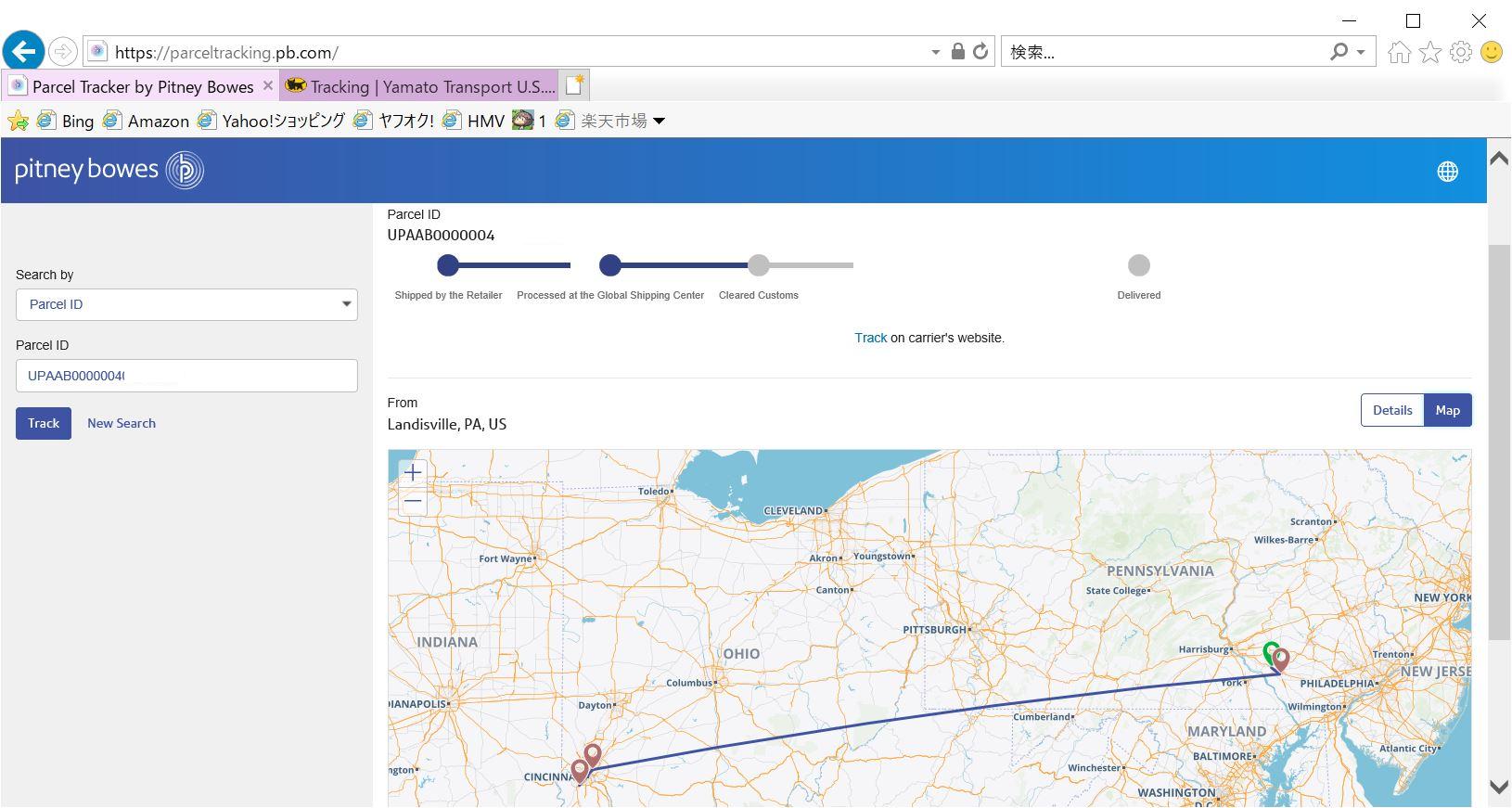Open address bar history dropdown arrow
The height and width of the screenshot is (808, 1512).
coord(935,53)
